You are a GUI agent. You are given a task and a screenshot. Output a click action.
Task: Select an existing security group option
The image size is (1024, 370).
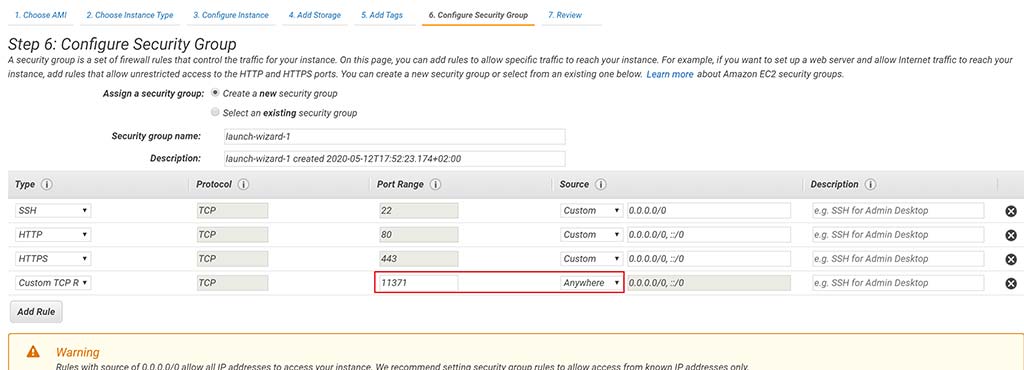click(216, 112)
